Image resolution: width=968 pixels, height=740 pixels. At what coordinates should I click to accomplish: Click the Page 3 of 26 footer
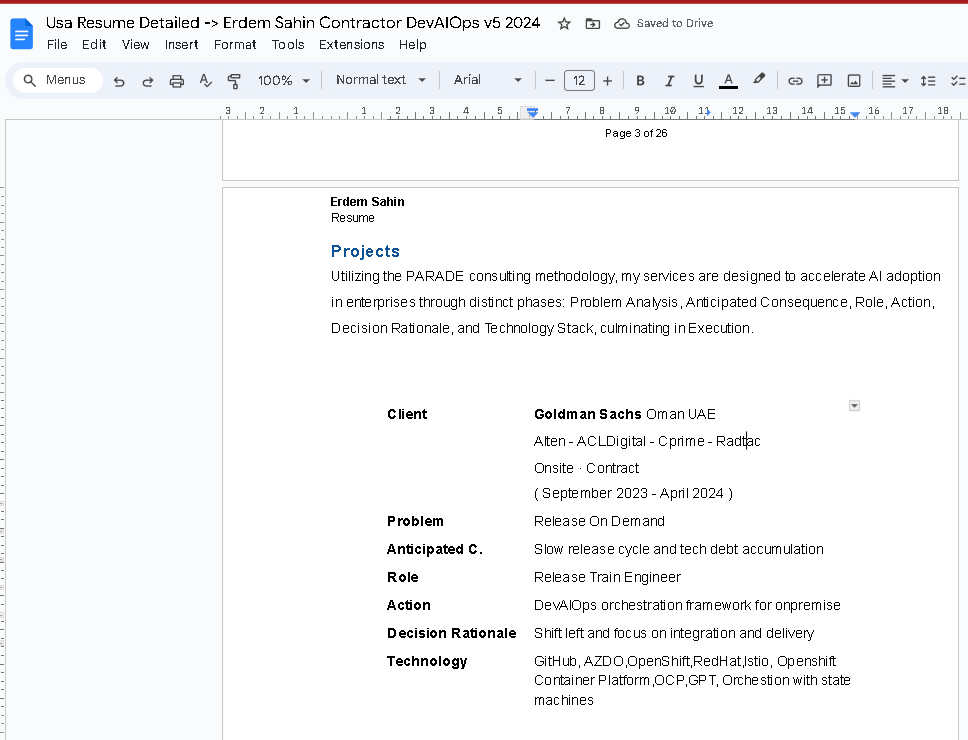(x=636, y=133)
